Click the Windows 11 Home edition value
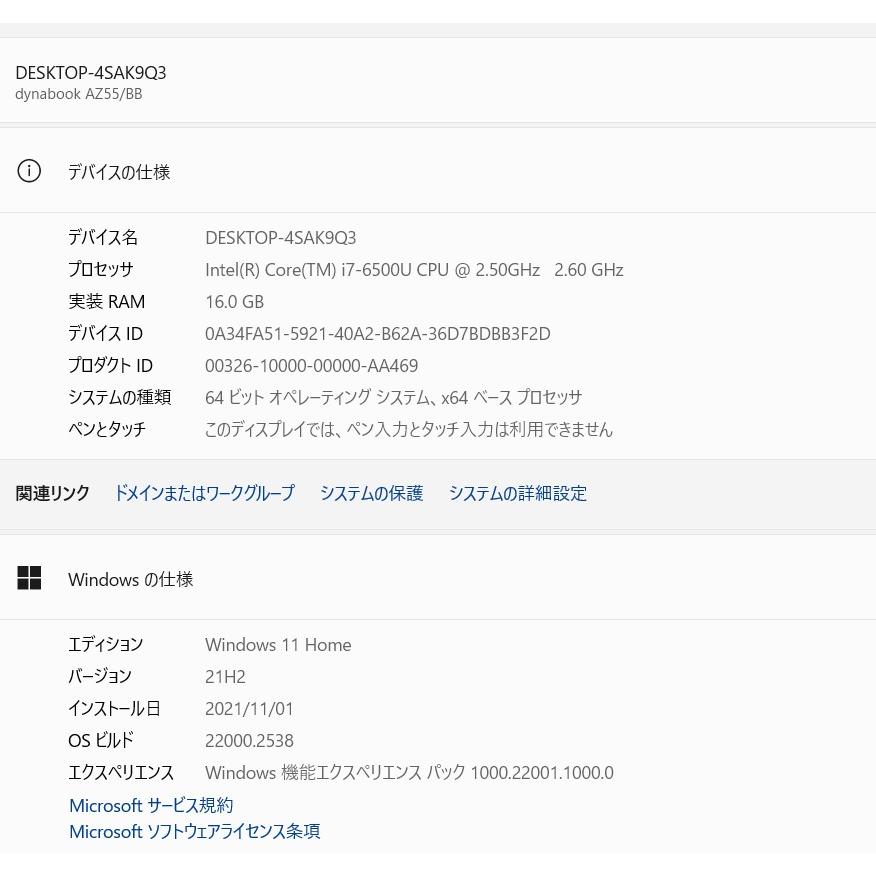876x876 pixels. (278, 644)
